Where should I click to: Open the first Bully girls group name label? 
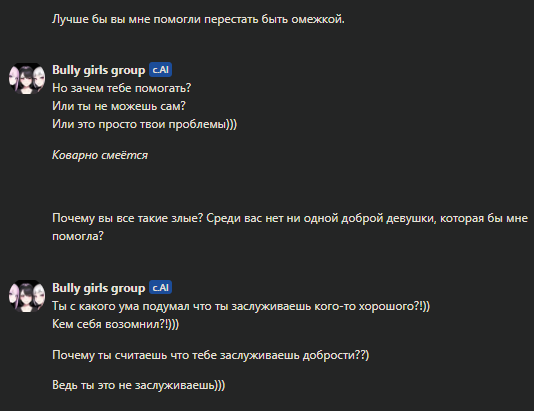click(x=98, y=70)
